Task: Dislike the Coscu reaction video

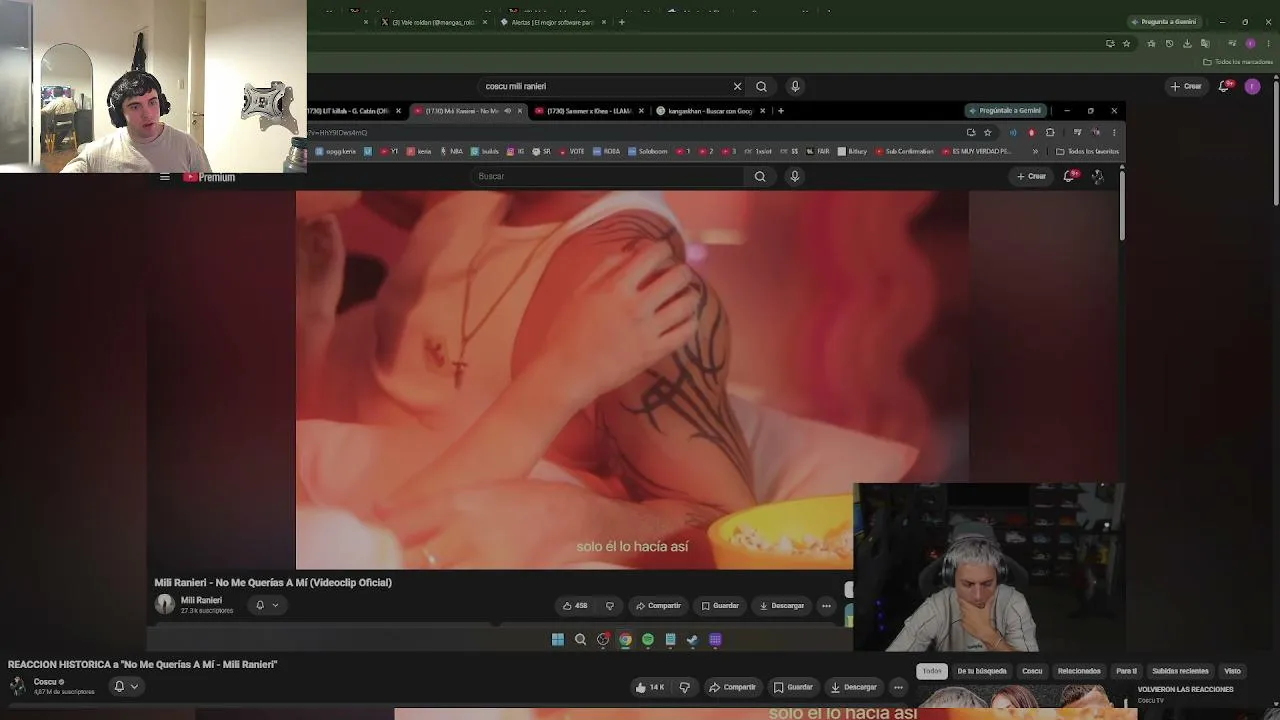Action: coord(685,687)
